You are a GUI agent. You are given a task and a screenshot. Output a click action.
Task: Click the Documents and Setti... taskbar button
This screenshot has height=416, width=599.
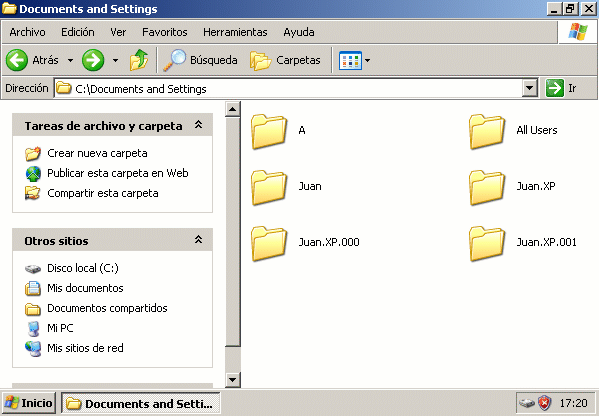(x=141, y=403)
